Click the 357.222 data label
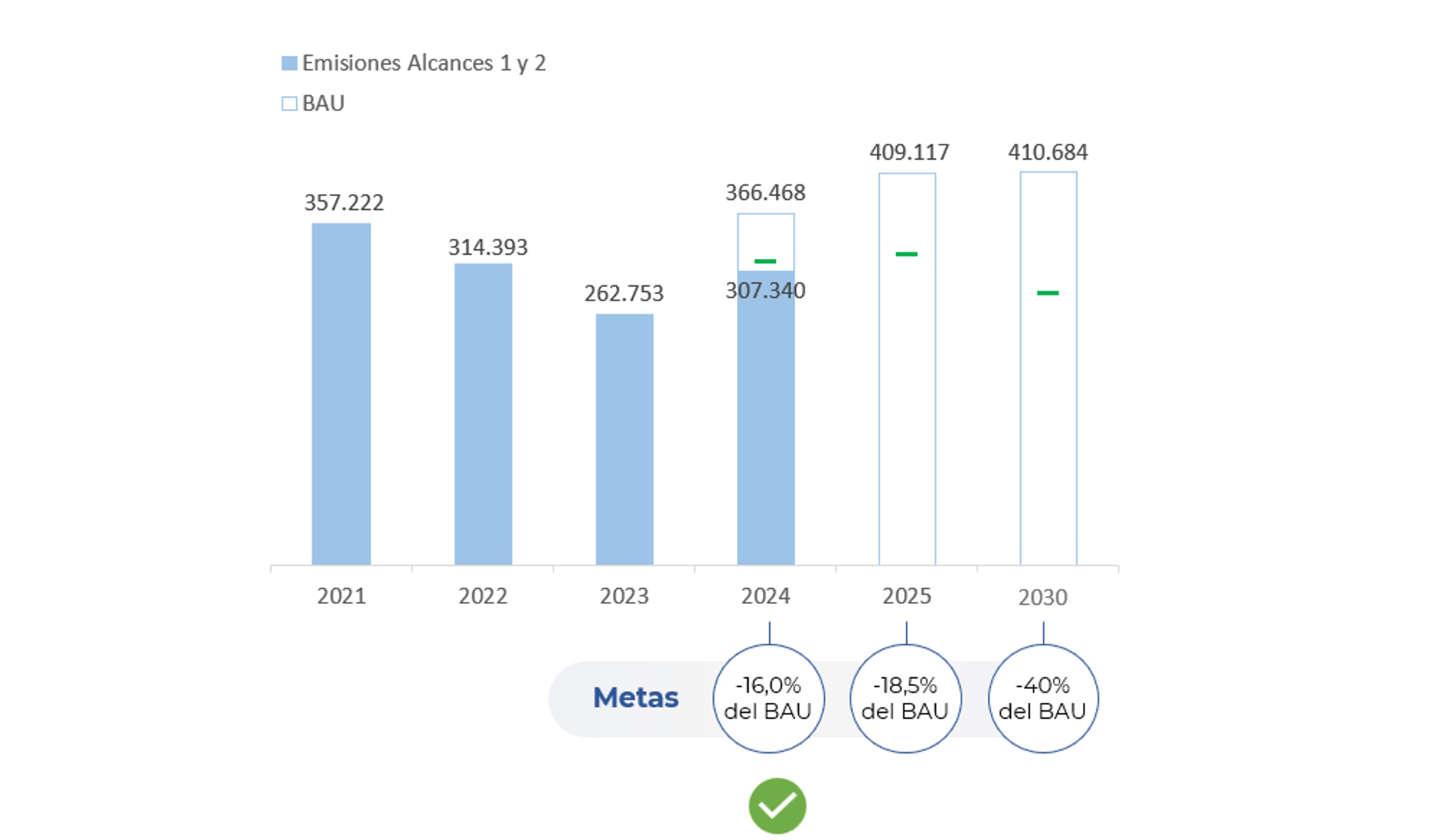Image resolution: width=1451 pixels, height=840 pixels. 344,202
